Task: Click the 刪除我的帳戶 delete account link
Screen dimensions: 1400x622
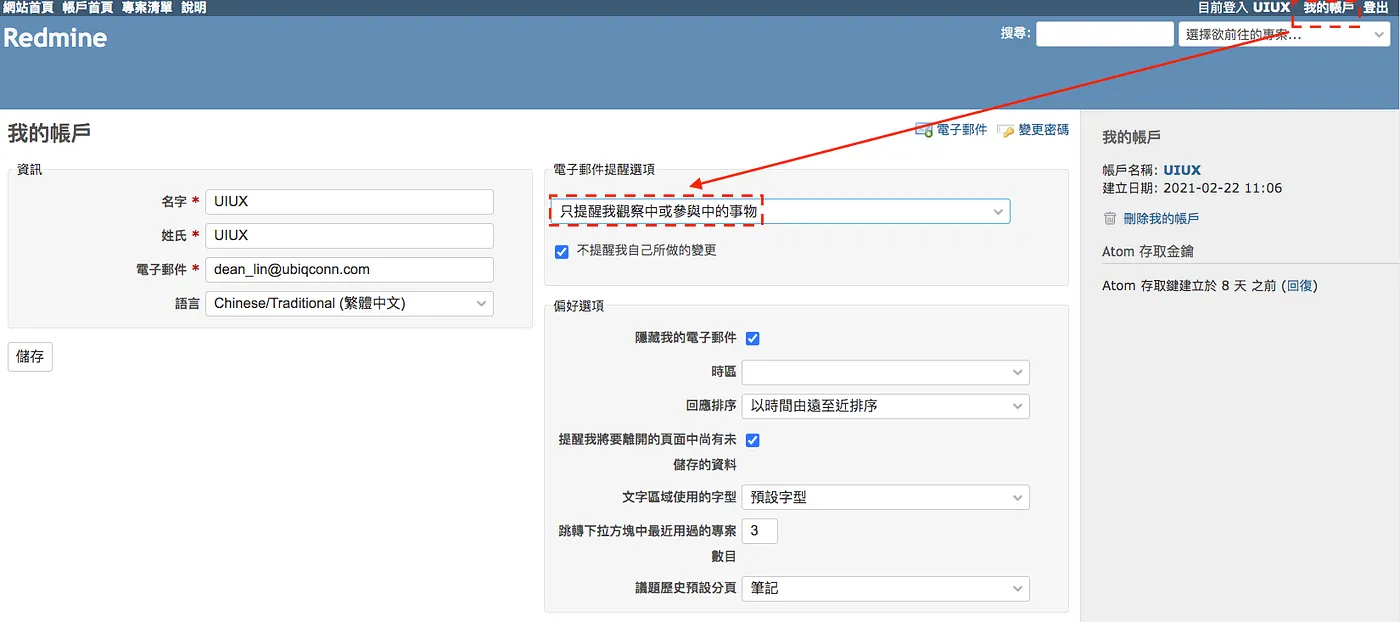Action: pyautogui.click(x=1160, y=218)
